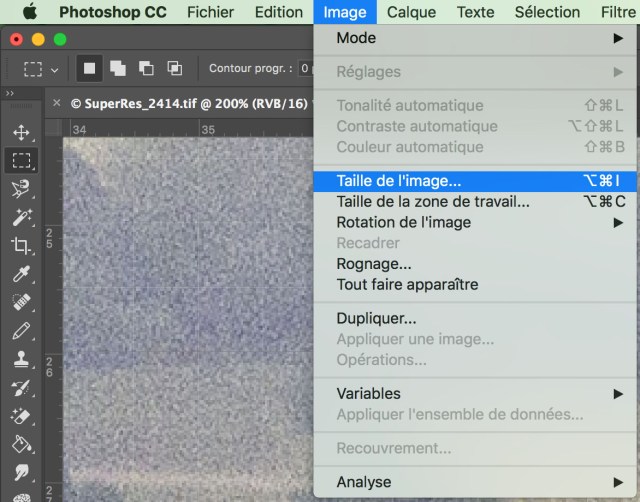Select the Paint Bucket tool
Screen dimensions: 640x502
21,443
